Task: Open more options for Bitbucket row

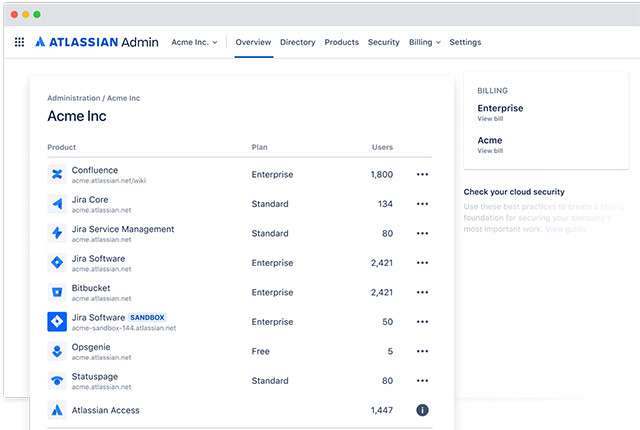Action: [x=422, y=292]
